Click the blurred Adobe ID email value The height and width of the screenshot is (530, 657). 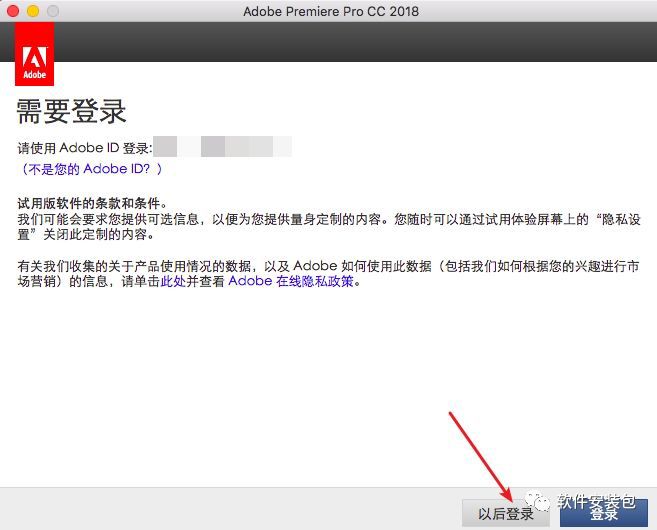pos(222,147)
